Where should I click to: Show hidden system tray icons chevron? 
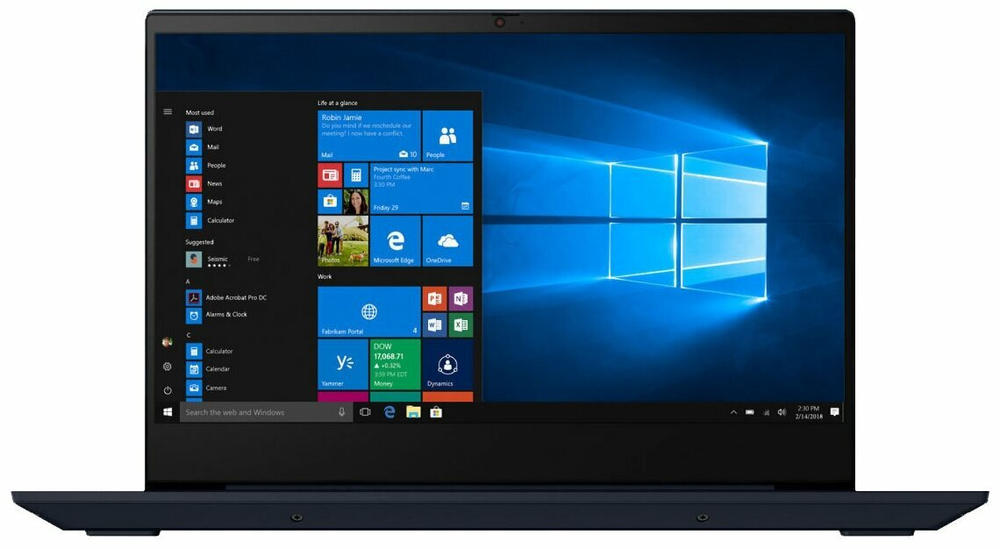click(x=733, y=413)
